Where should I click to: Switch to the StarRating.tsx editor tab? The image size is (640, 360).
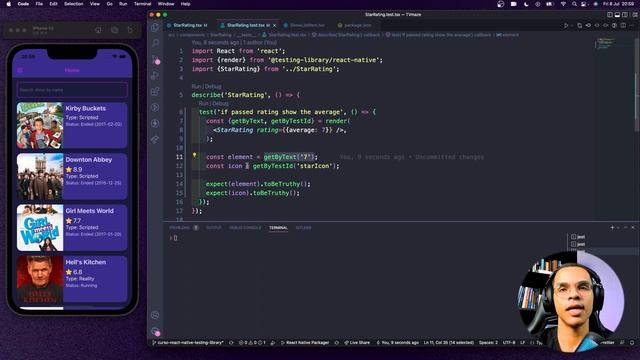click(x=188, y=25)
